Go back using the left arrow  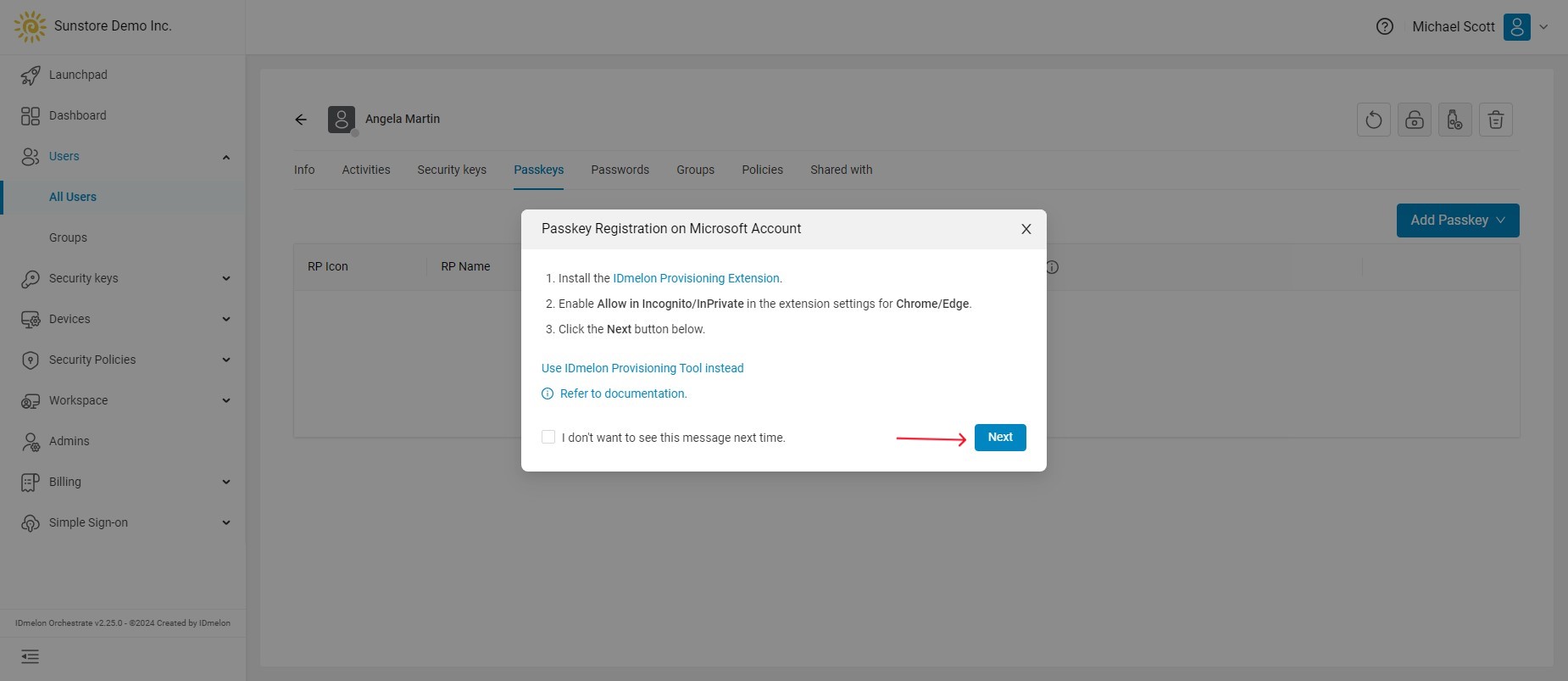tap(301, 120)
